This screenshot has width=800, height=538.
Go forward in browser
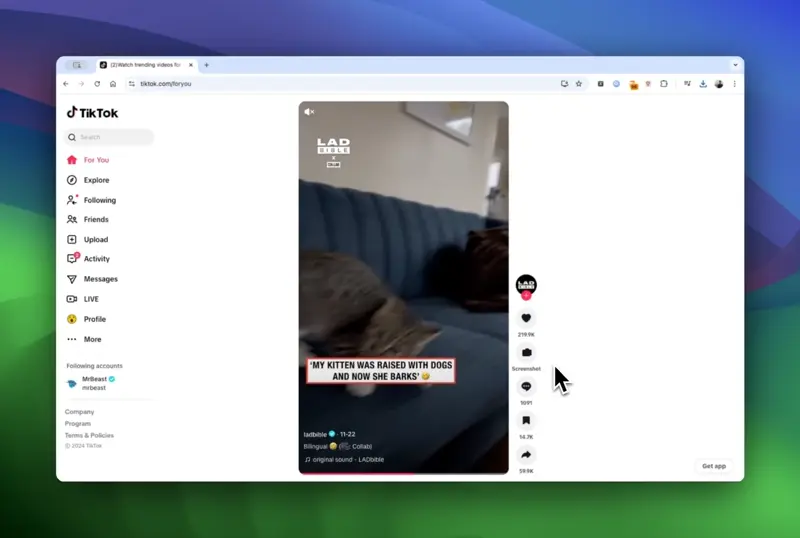click(81, 84)
